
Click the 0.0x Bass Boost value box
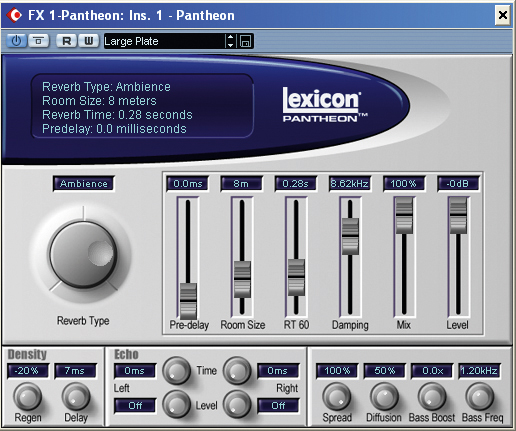pyautogui.click(x=432, y=371)
